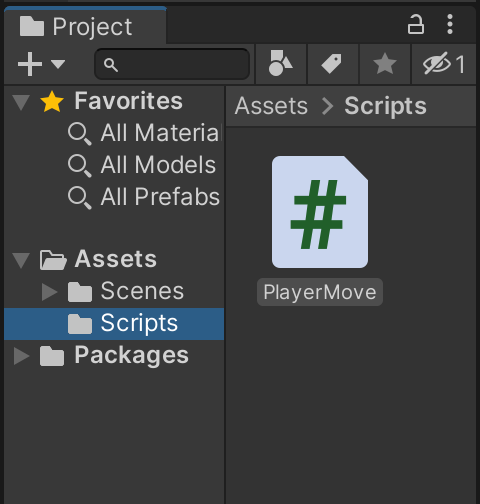480x504 pixels.
Task: Toggle the panel lock icon
Action: (416, 24)
